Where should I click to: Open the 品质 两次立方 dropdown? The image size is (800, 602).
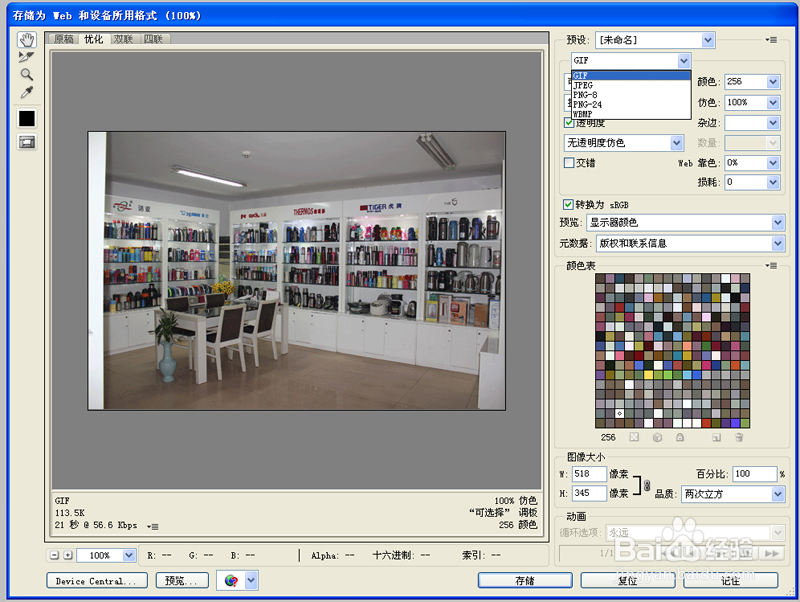click(x=778, y=494)
